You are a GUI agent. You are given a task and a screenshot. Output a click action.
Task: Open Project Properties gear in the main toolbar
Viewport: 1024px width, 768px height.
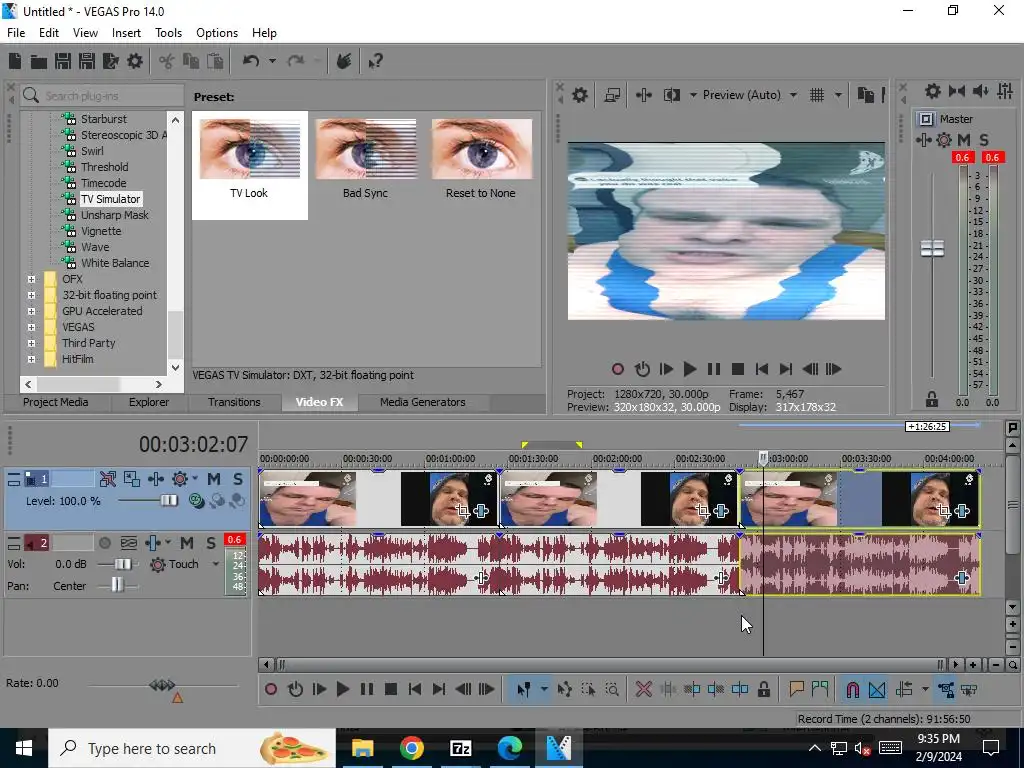coord(135,61)
